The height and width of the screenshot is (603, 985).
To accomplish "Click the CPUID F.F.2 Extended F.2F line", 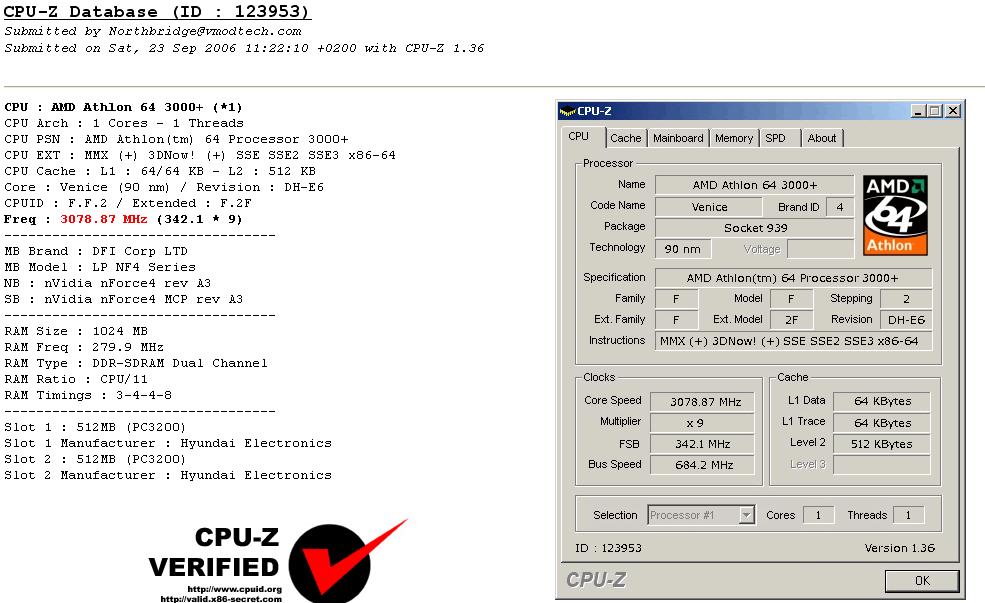I will [x=128, y=203].
